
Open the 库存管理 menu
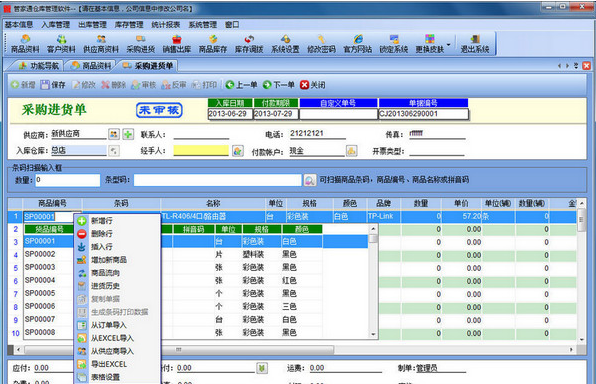pos(129,25)
